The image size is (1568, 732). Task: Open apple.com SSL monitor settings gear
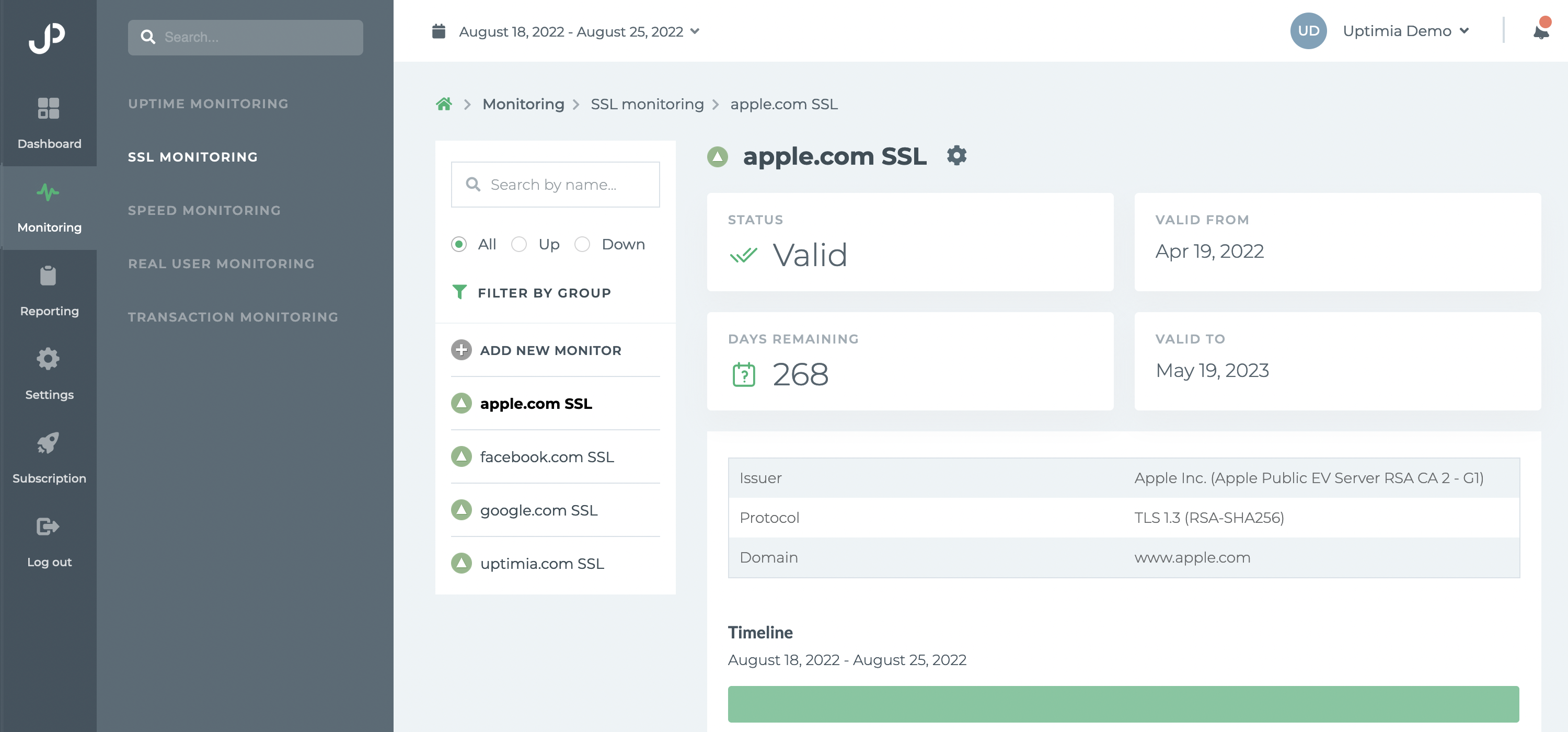point(956,155)
